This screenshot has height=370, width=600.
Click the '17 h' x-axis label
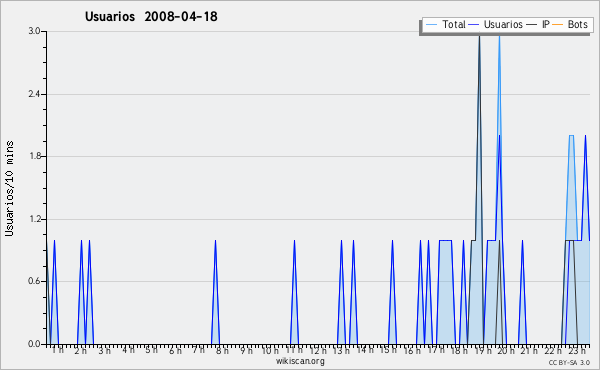(436, 350)
